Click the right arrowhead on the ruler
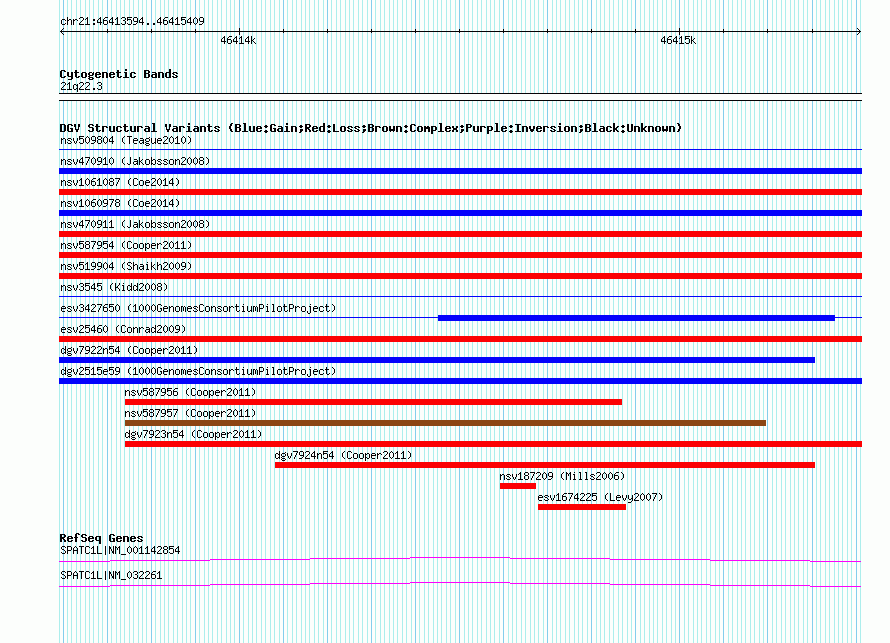The height and width of the screenshot is (643, 890). (859, 32)
